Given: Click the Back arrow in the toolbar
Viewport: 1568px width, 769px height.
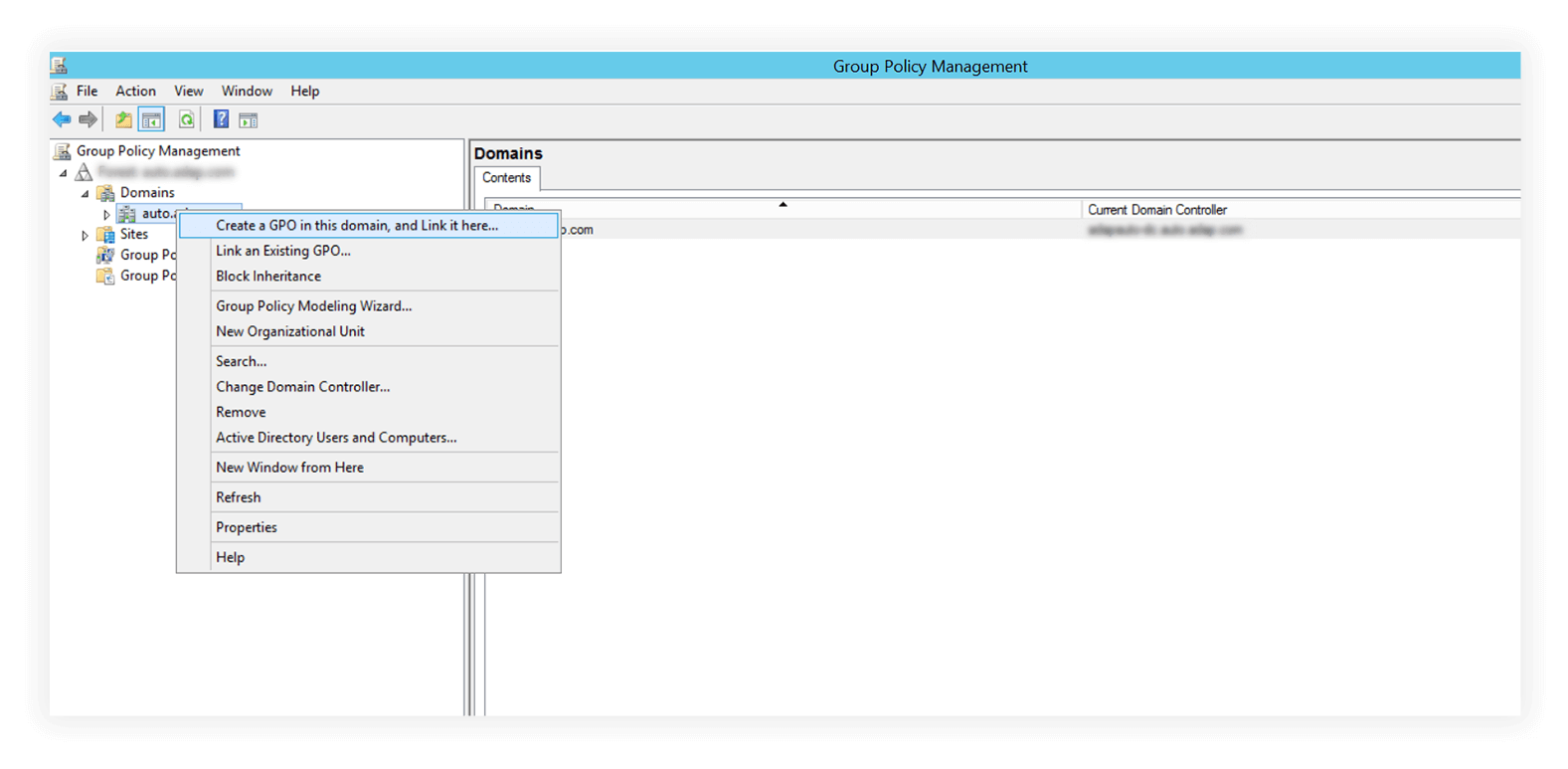Looking at the screenshot, I should (x=62, y=120).
